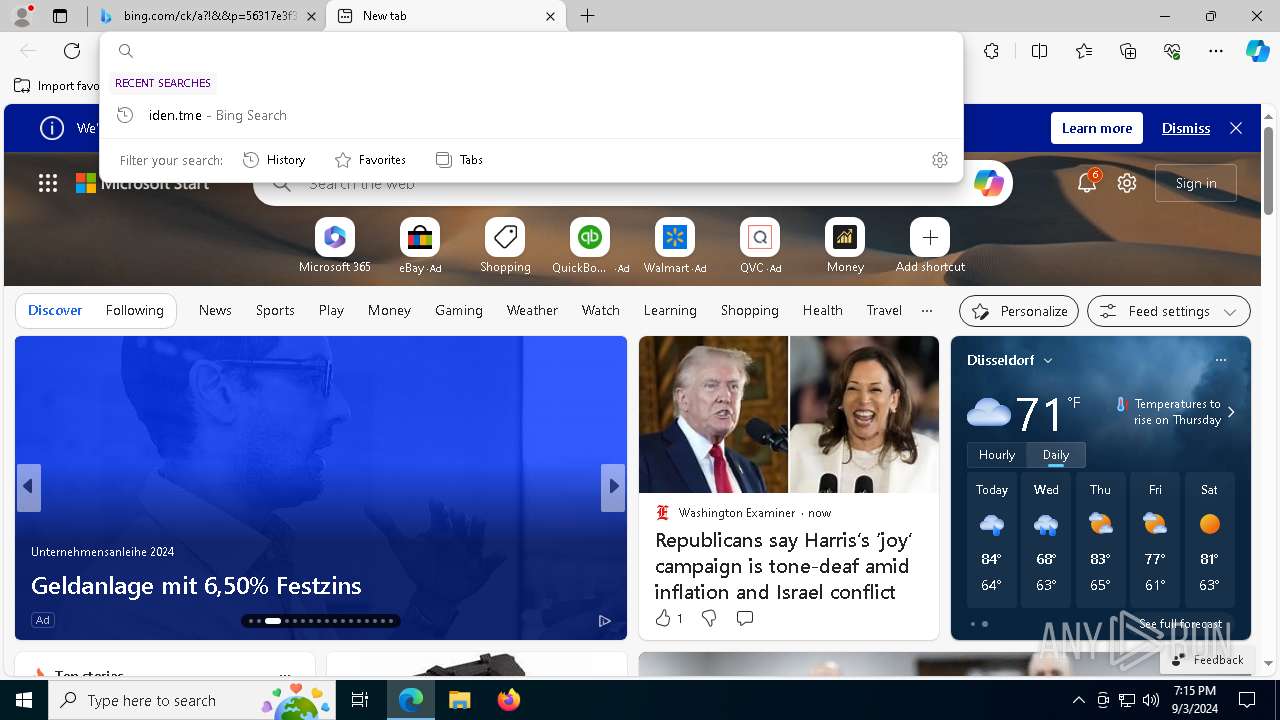Filter address bar search by History
This screenshot has height=720, width=1280.
pos(274,160)
